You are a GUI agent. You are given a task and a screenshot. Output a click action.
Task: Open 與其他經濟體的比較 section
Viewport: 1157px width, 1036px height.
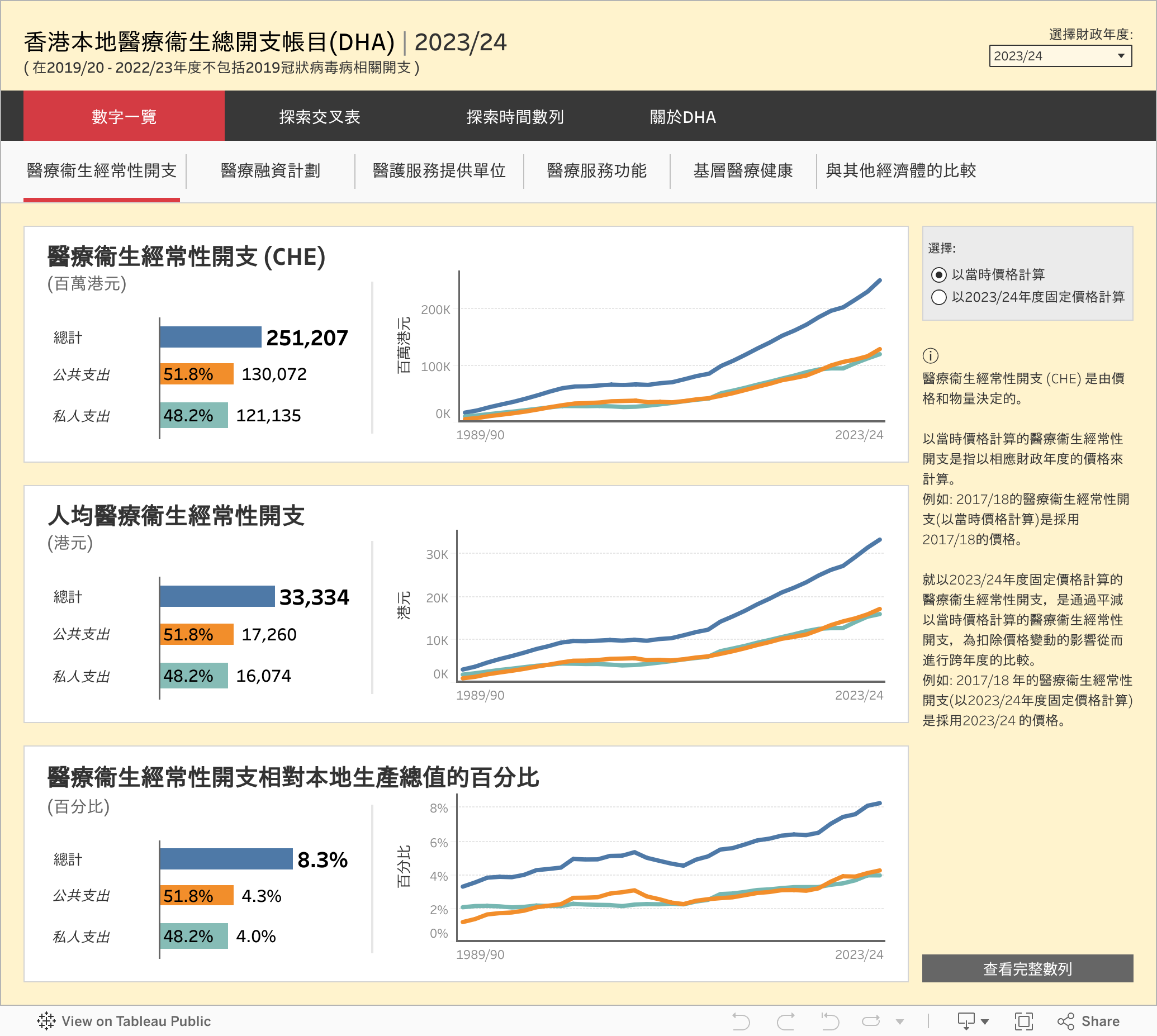[x=901, y=171]
